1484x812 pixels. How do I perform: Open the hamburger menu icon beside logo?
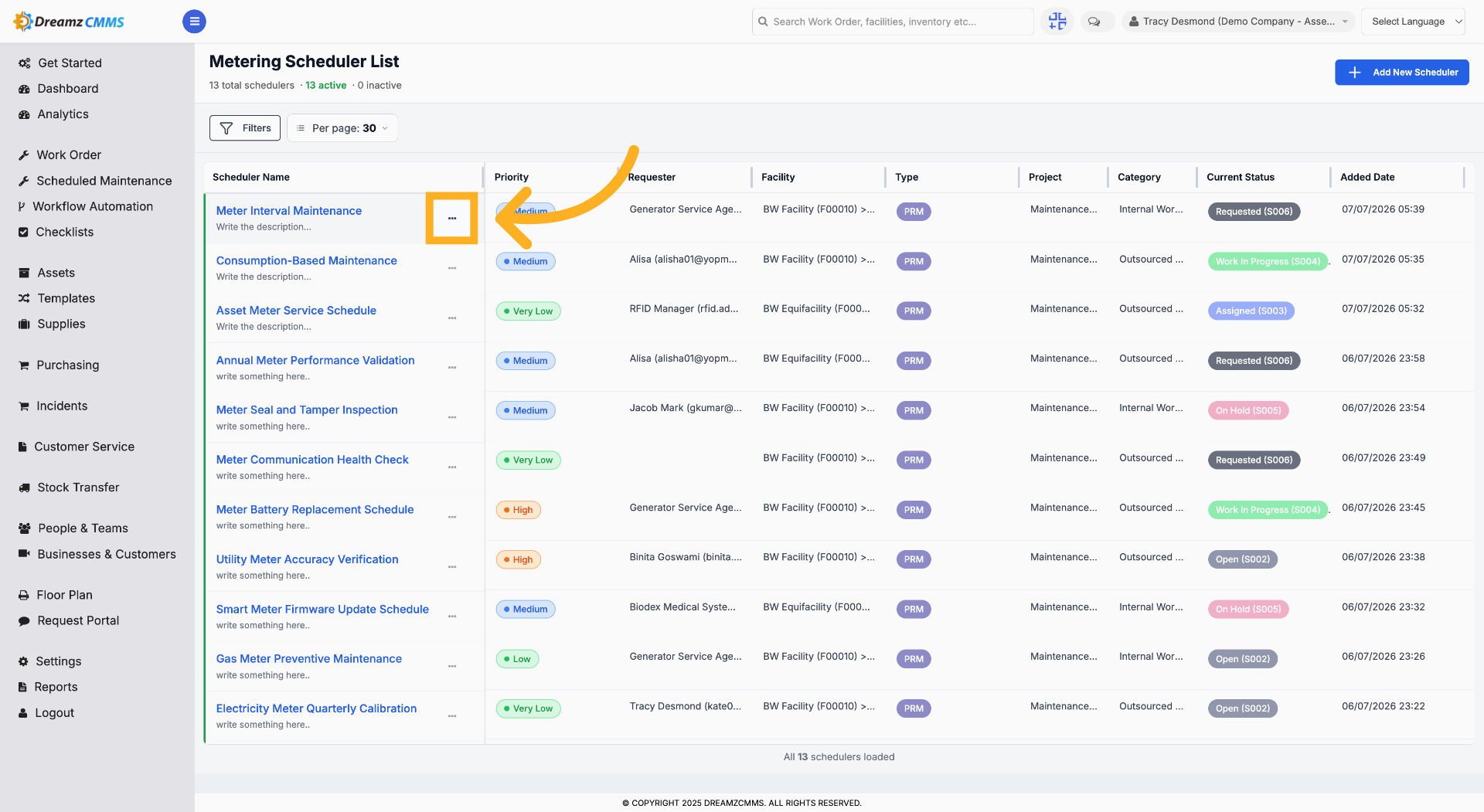[x=194, y=22]
